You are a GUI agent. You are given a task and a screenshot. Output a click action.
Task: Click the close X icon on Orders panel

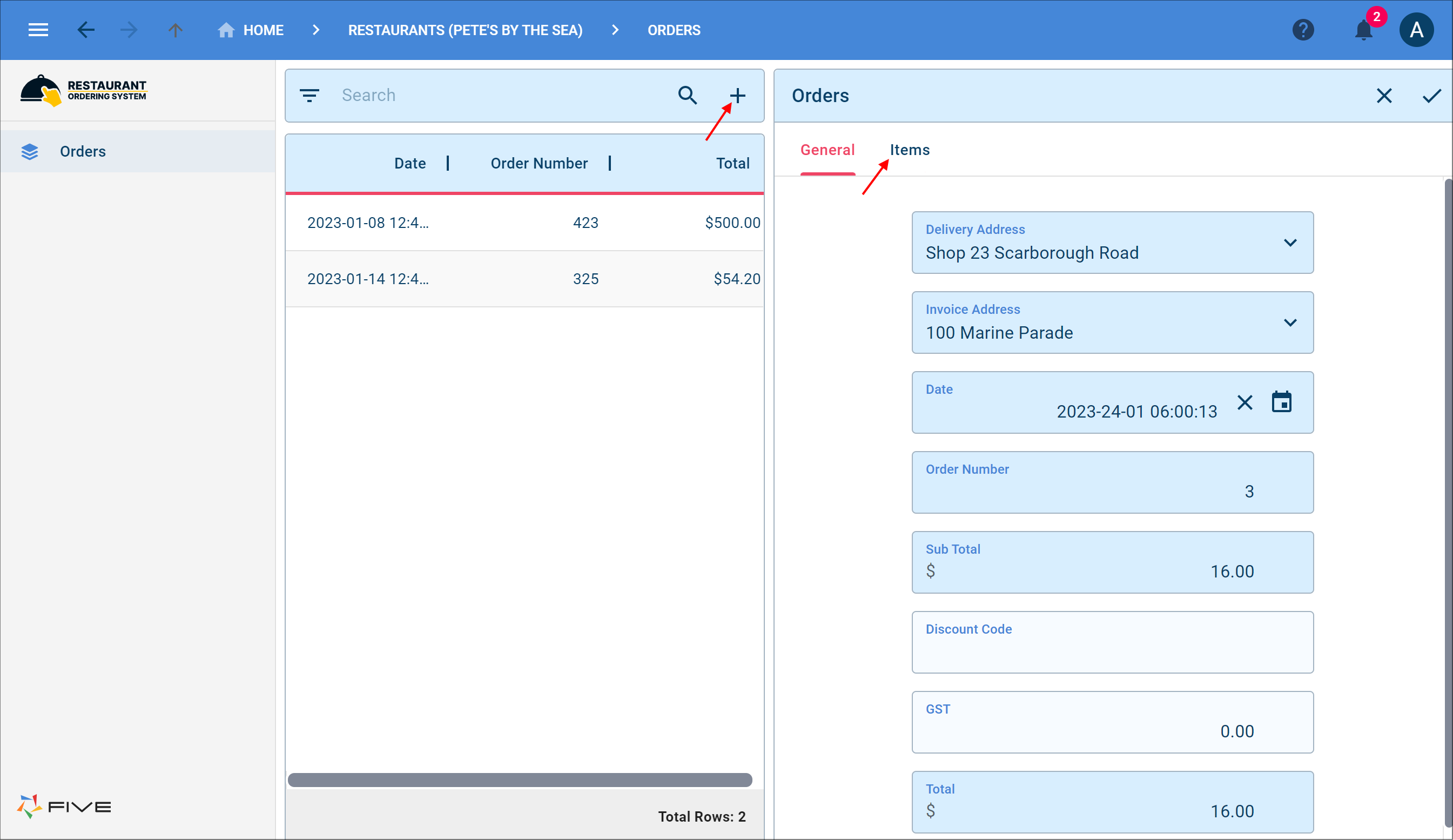coord(1384,95)
